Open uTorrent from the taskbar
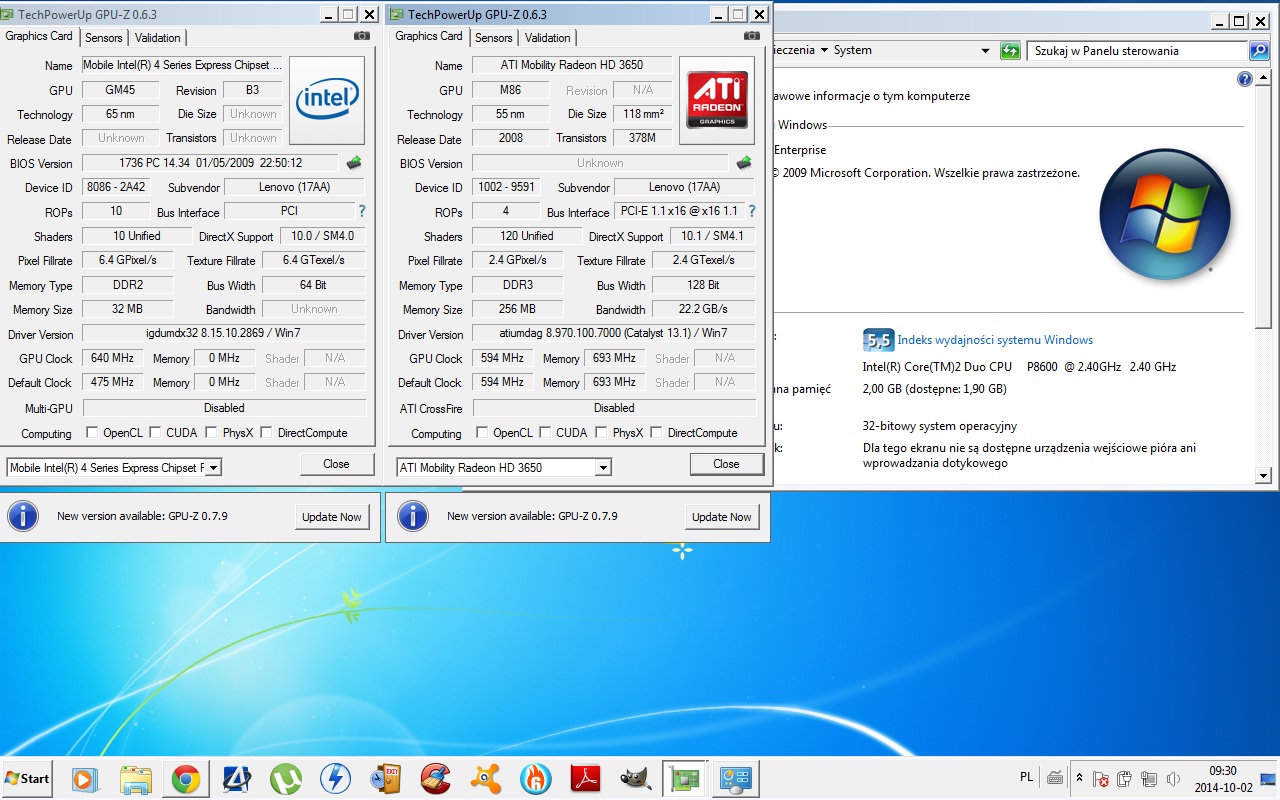 coord(286,778)
